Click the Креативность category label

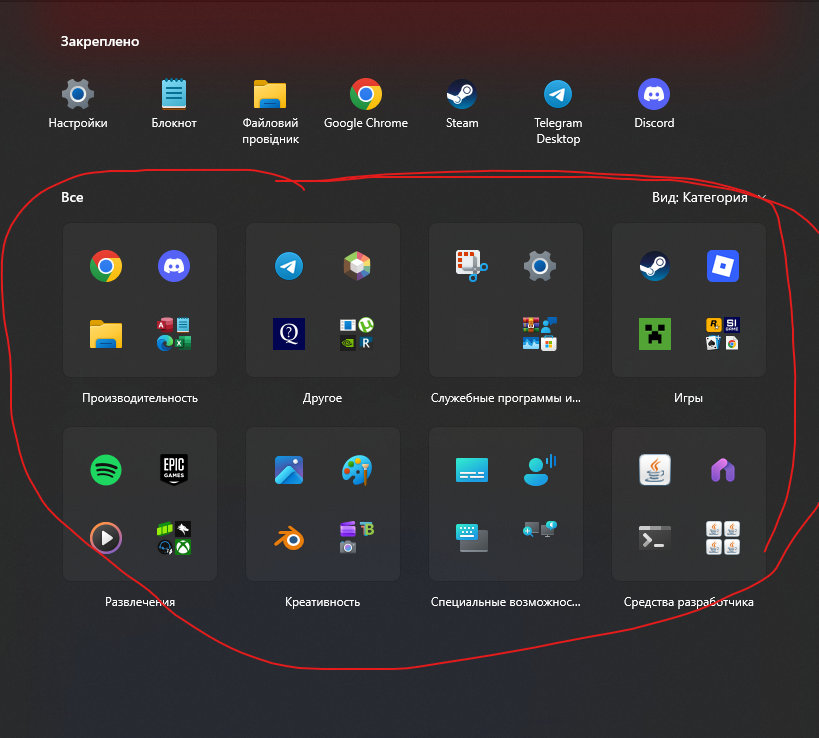point(322,602)
